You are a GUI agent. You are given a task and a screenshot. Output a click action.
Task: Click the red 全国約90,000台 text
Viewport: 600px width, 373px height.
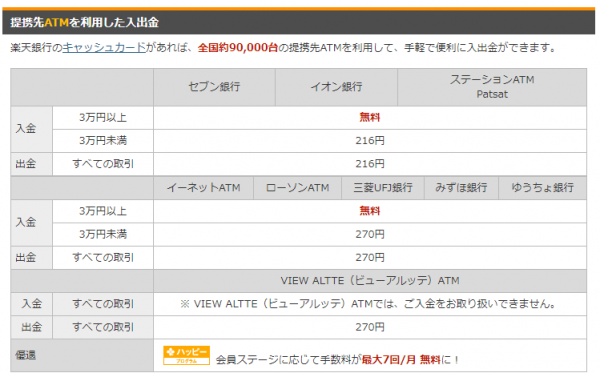[x=238, y=47]
